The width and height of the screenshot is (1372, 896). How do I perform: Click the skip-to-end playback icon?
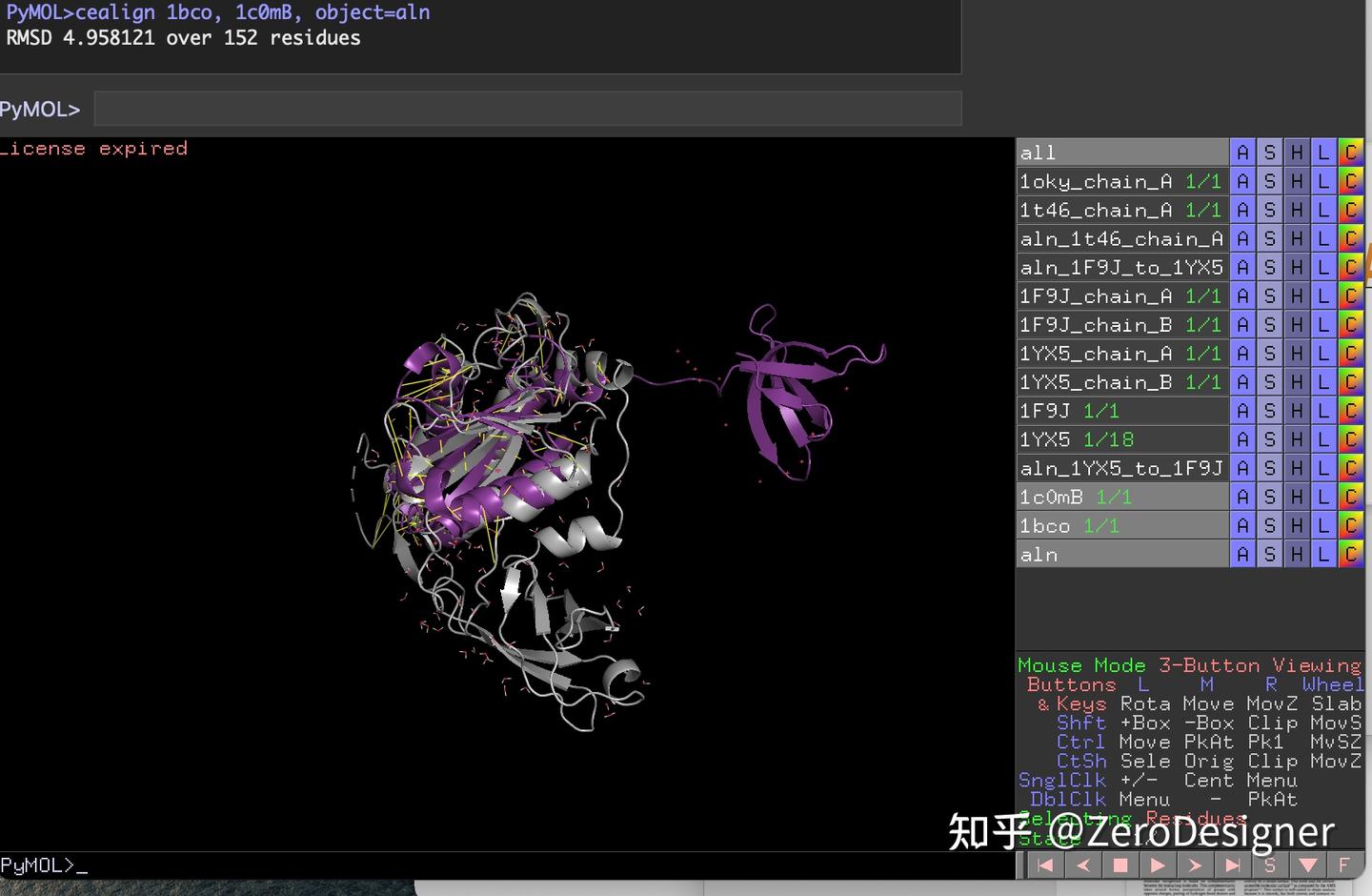click(1234, 865)
